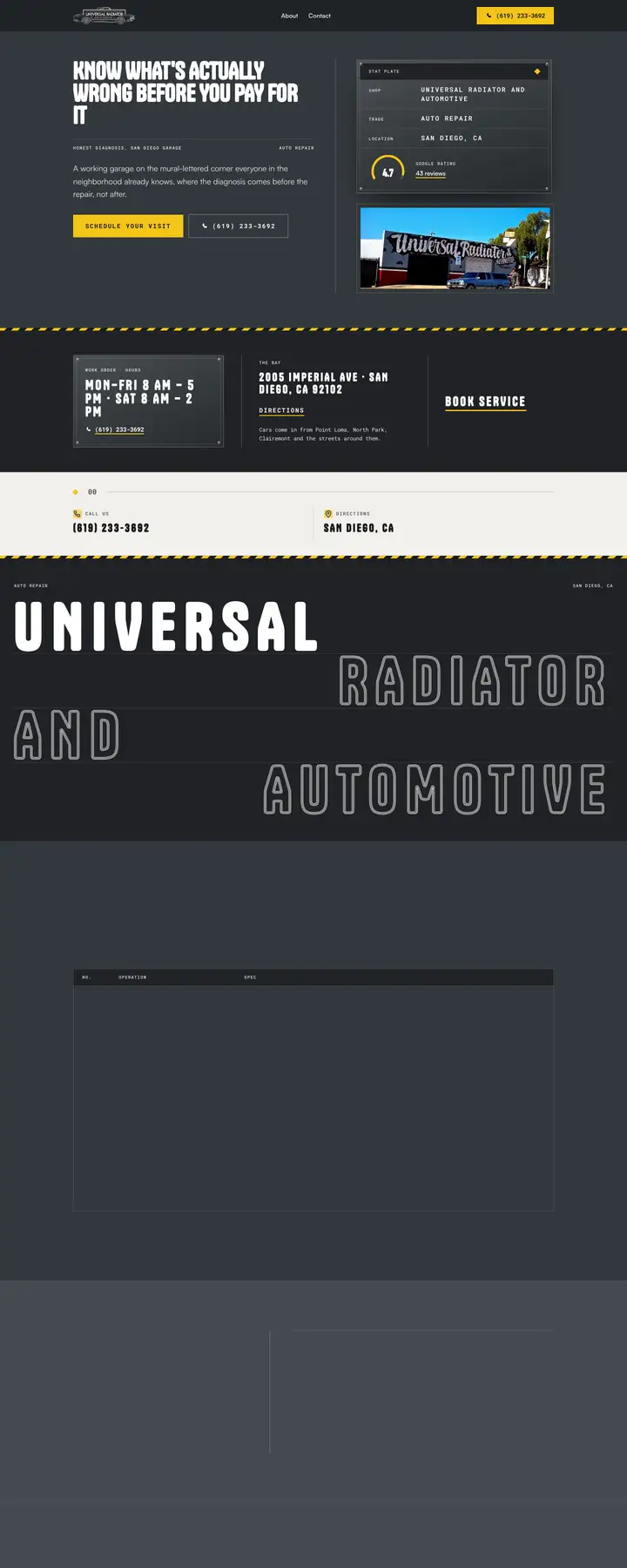Screen dimensions: 627x1568
Task: Click the yellow diamond icon on stat plate
Action: (x=537, y=71)
